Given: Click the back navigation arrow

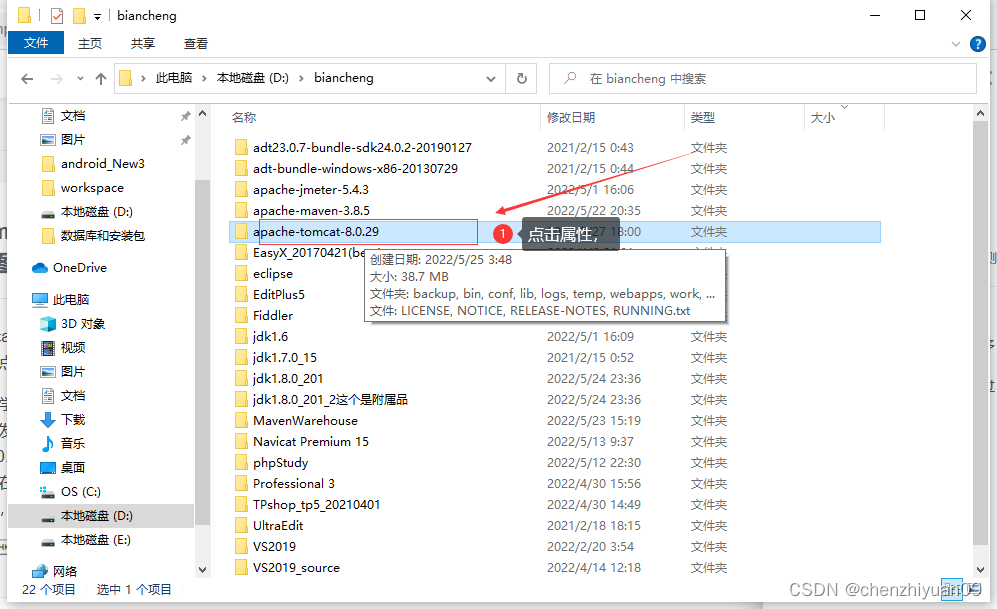Looking at the screenshot, I should (x=27, y=78).
